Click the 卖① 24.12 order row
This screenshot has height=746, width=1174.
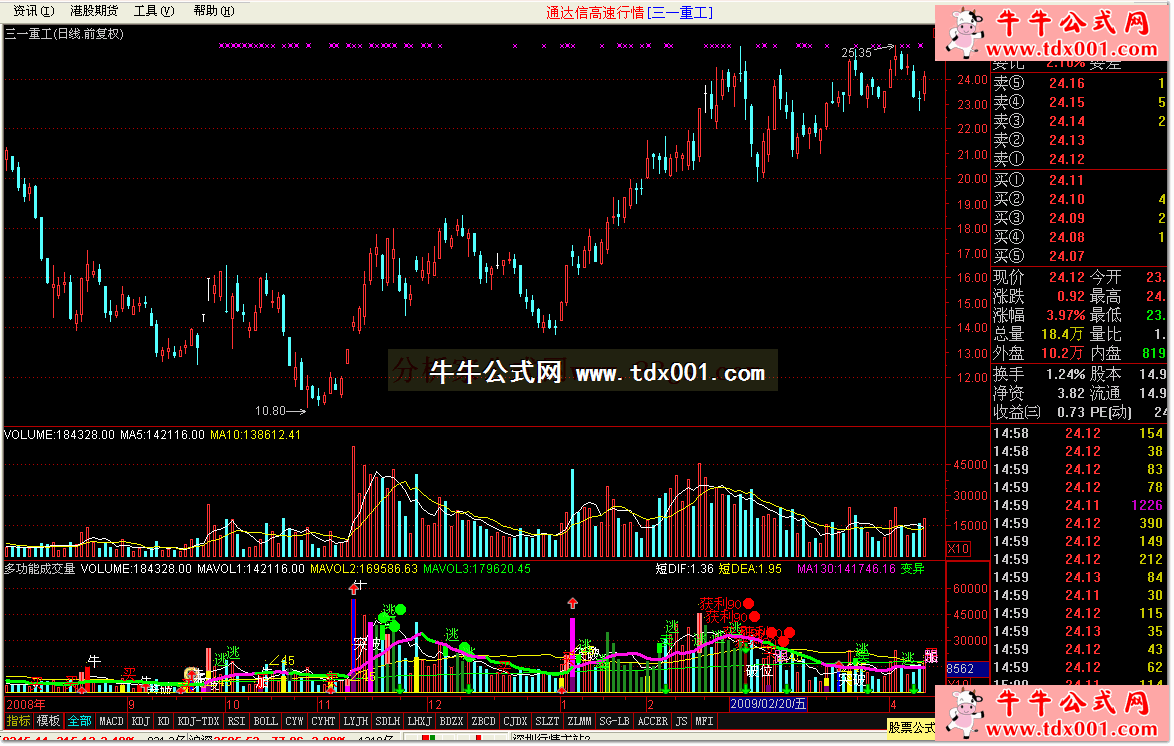pyautogui.click(x=1079, y=159)
